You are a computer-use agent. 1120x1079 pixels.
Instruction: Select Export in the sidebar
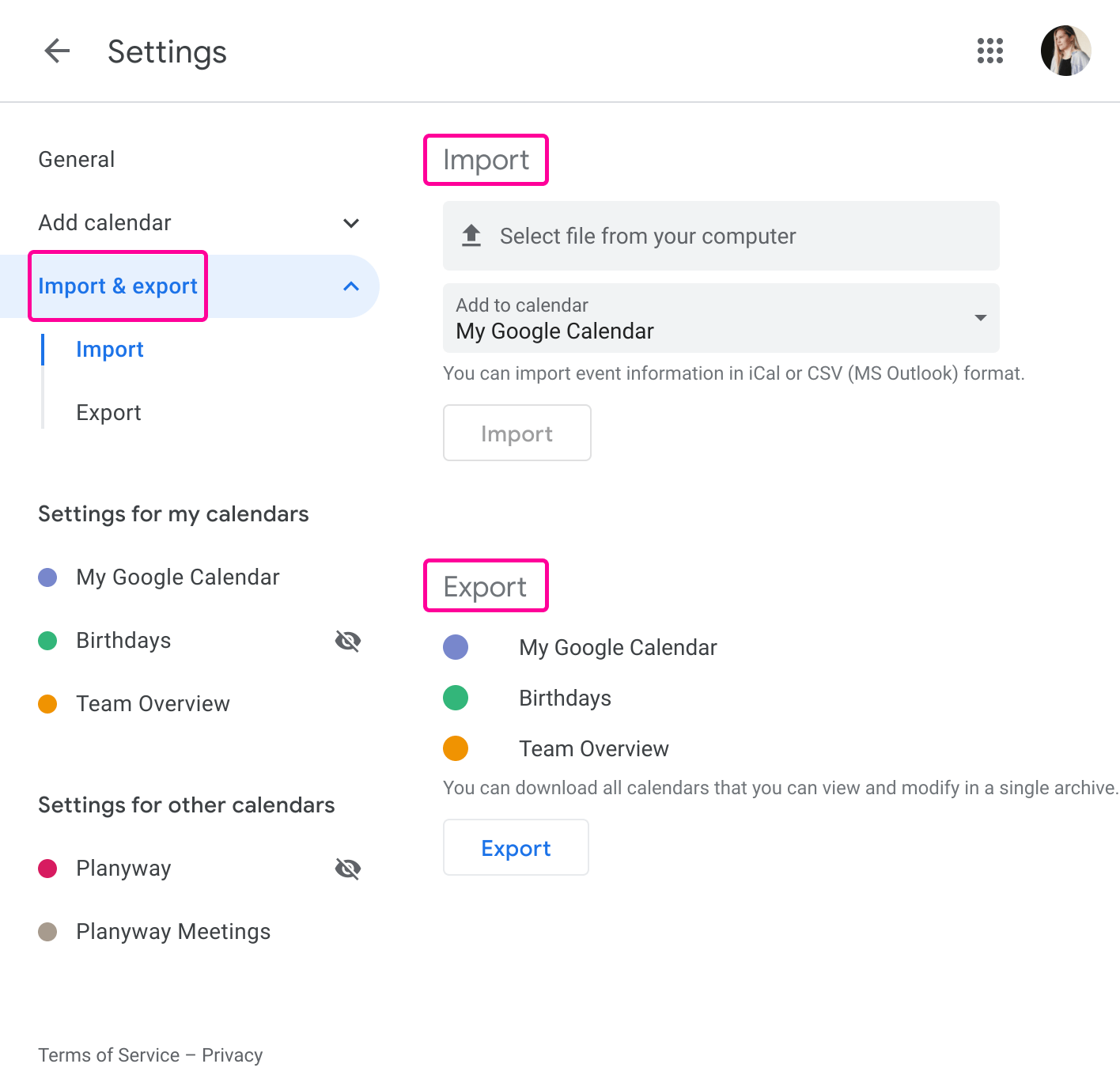pyautogui.click(x=108, y=412)
